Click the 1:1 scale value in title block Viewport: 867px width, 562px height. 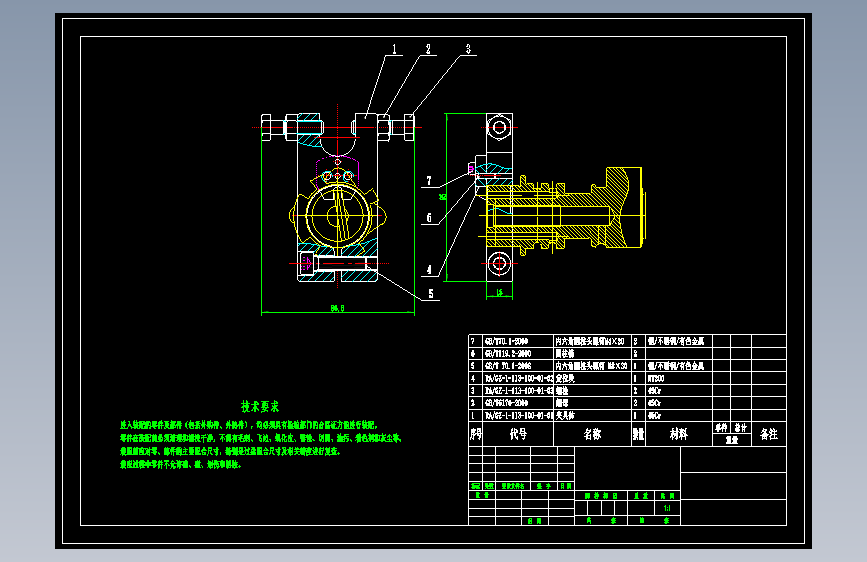(667, 508)
